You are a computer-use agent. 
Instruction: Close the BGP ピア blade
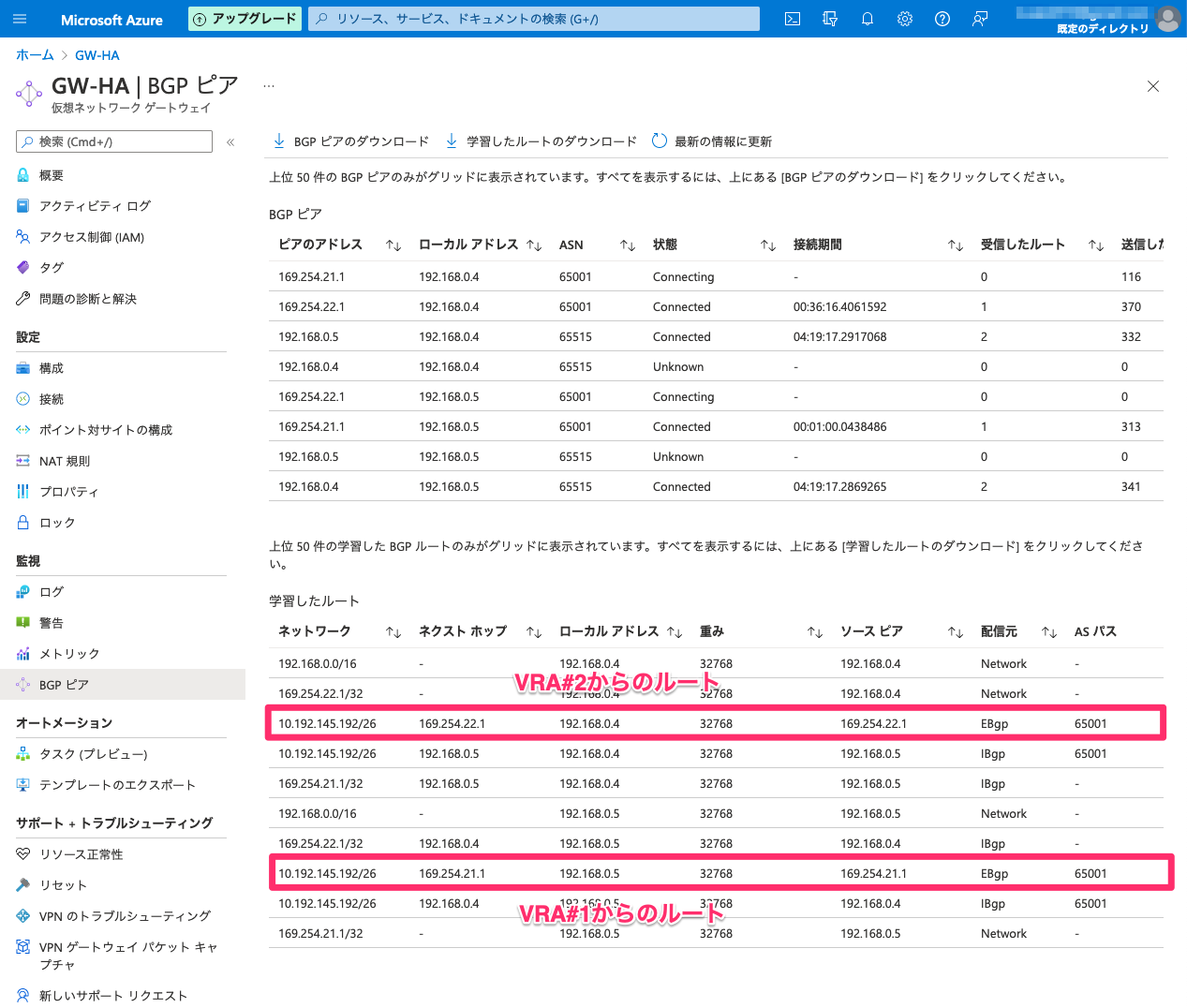[1153, 86]
